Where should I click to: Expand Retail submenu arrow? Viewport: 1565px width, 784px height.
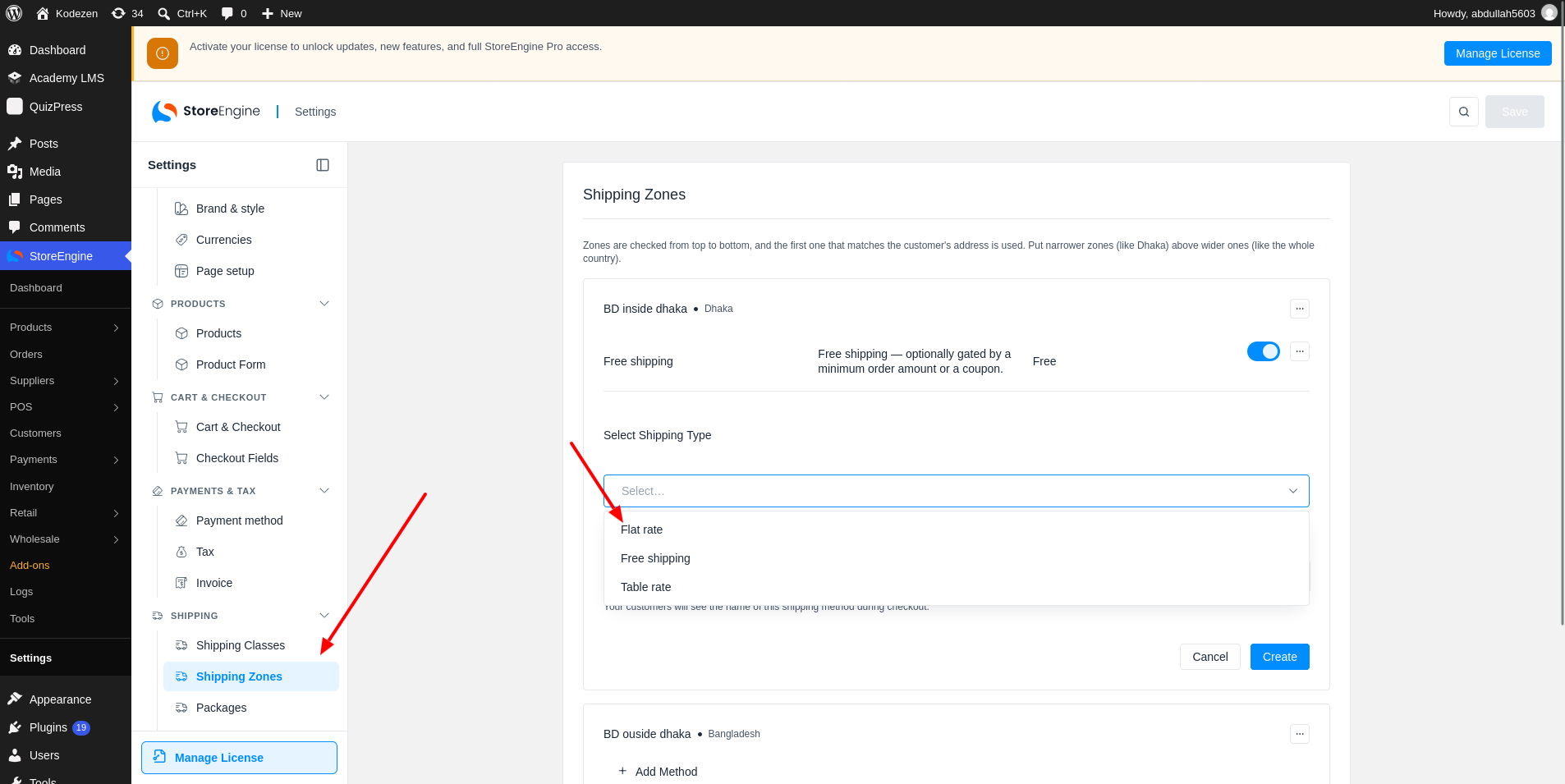tap(116, 513)
